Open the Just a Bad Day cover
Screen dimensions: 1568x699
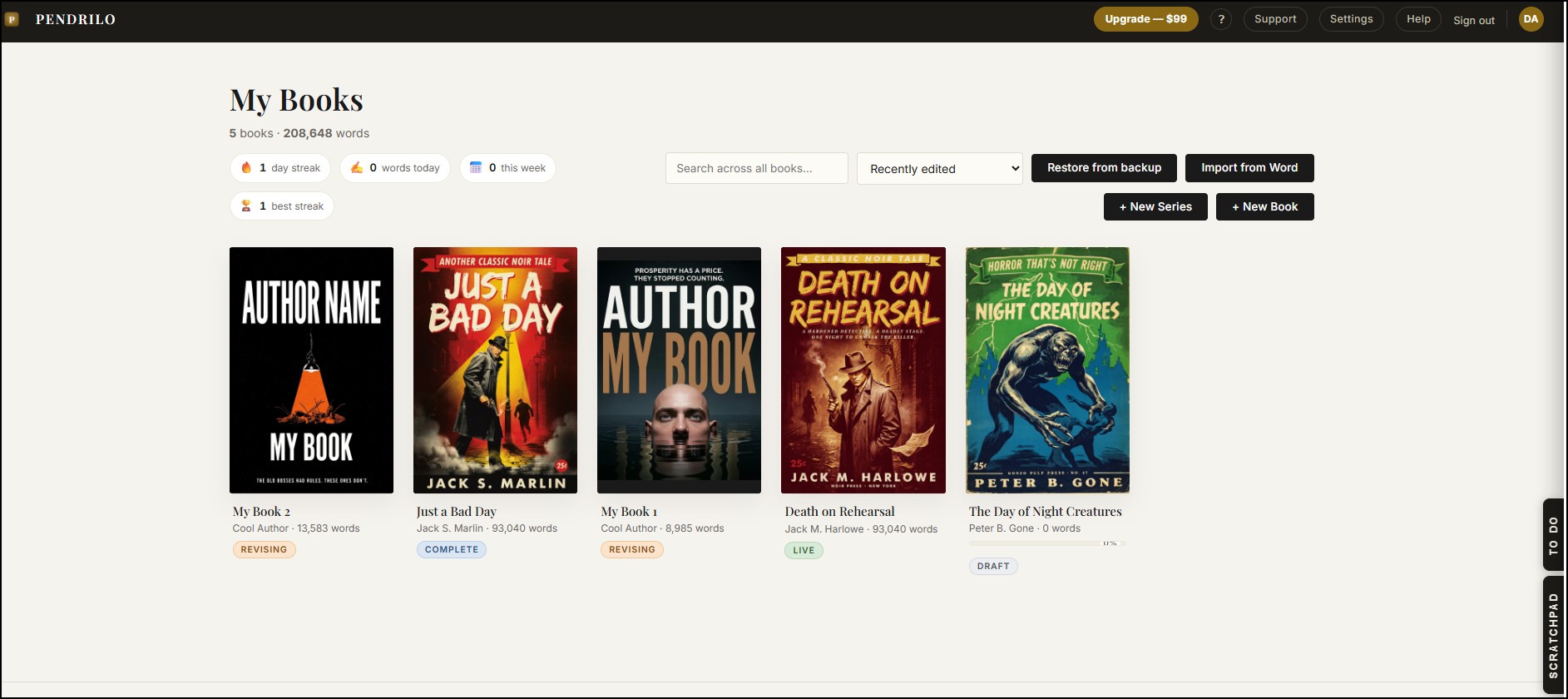pyautogui.click(x=495, y=370)
